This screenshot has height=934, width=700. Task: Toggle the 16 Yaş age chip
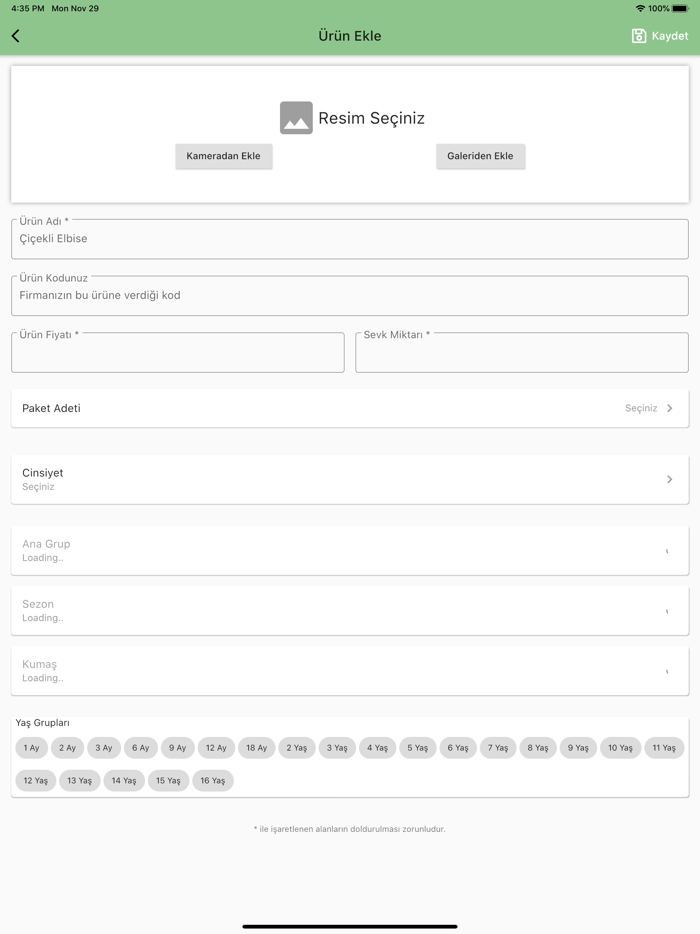[x=212, y=781]
